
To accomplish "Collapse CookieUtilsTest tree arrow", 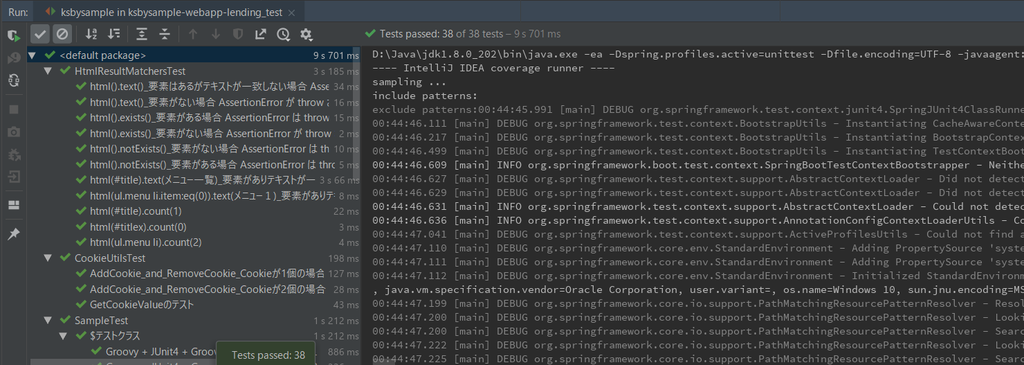I will pyautogui.click(x=48, y=258).
